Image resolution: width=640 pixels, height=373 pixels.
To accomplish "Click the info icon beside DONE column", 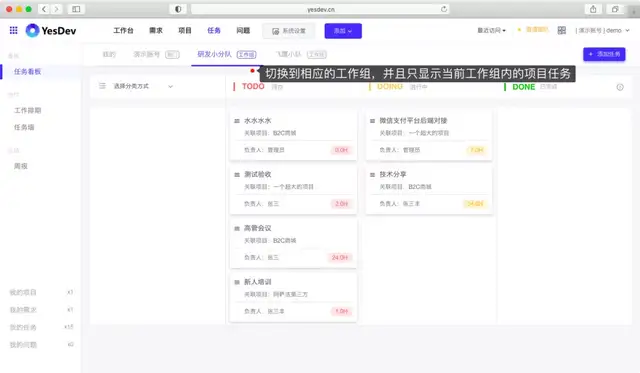I will coord(620,87).
